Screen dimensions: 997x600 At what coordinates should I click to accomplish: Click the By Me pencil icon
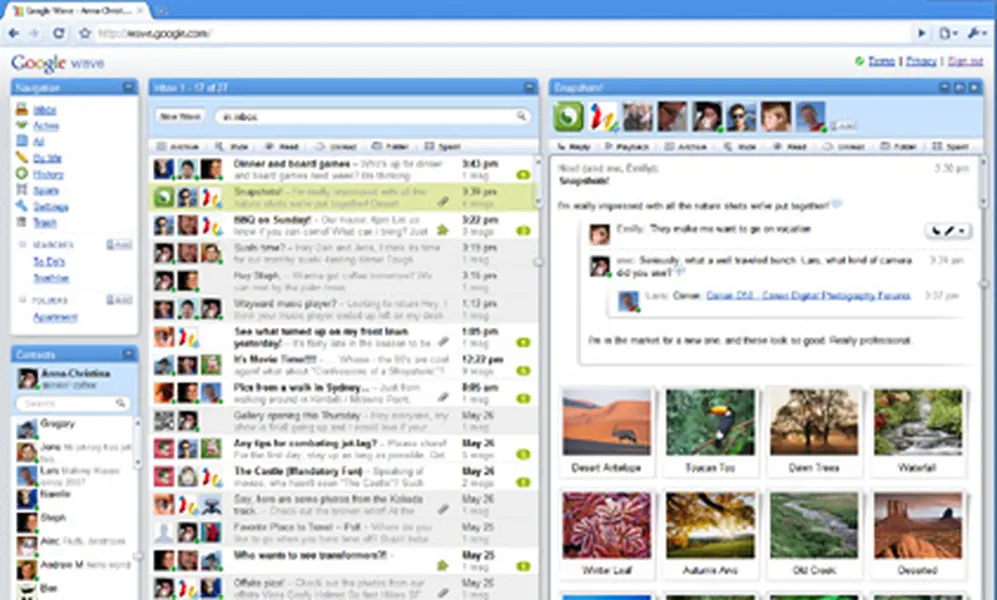(x=22, y=157)
